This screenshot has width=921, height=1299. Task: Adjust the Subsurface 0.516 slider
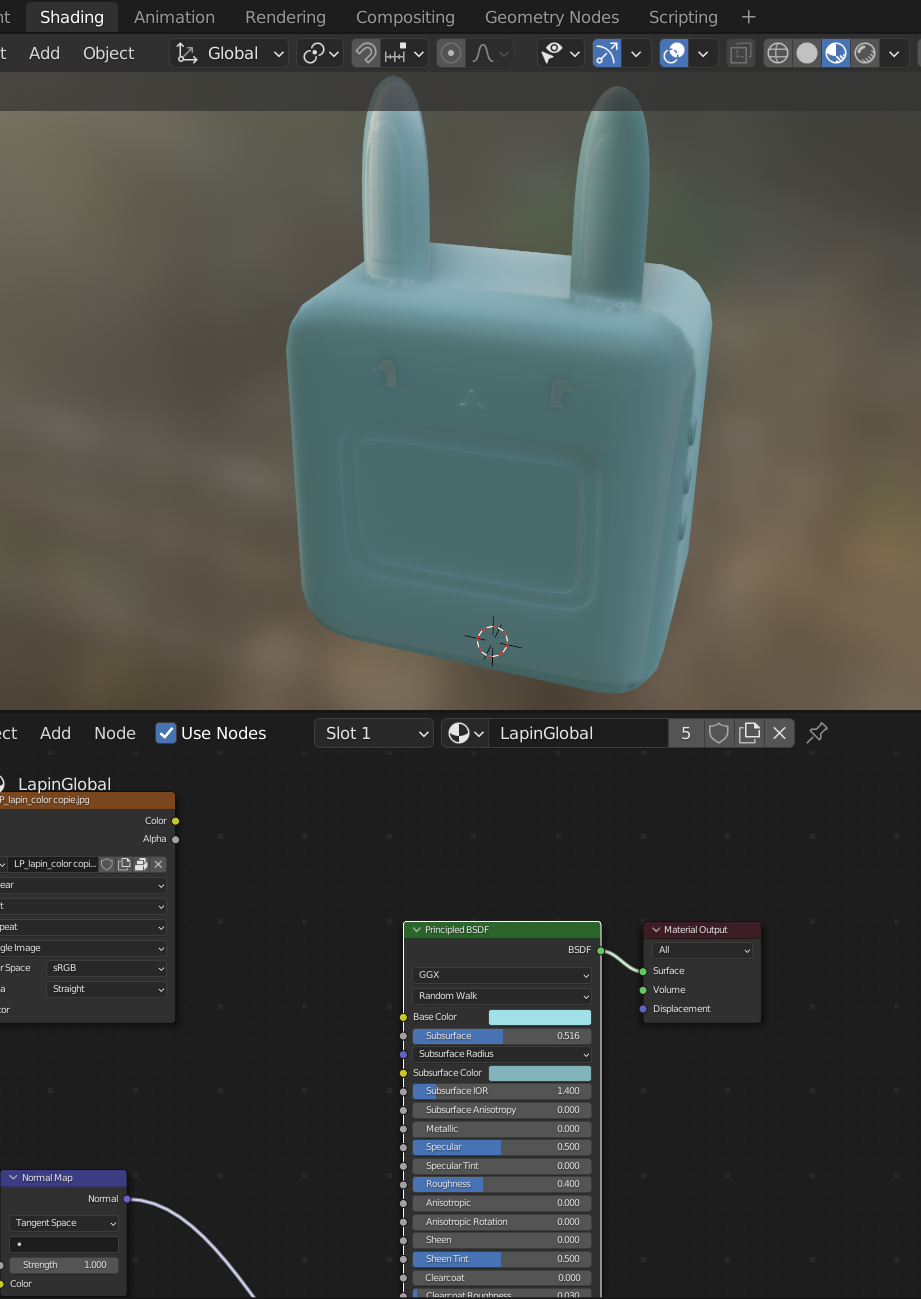[x=502, y=1036]
